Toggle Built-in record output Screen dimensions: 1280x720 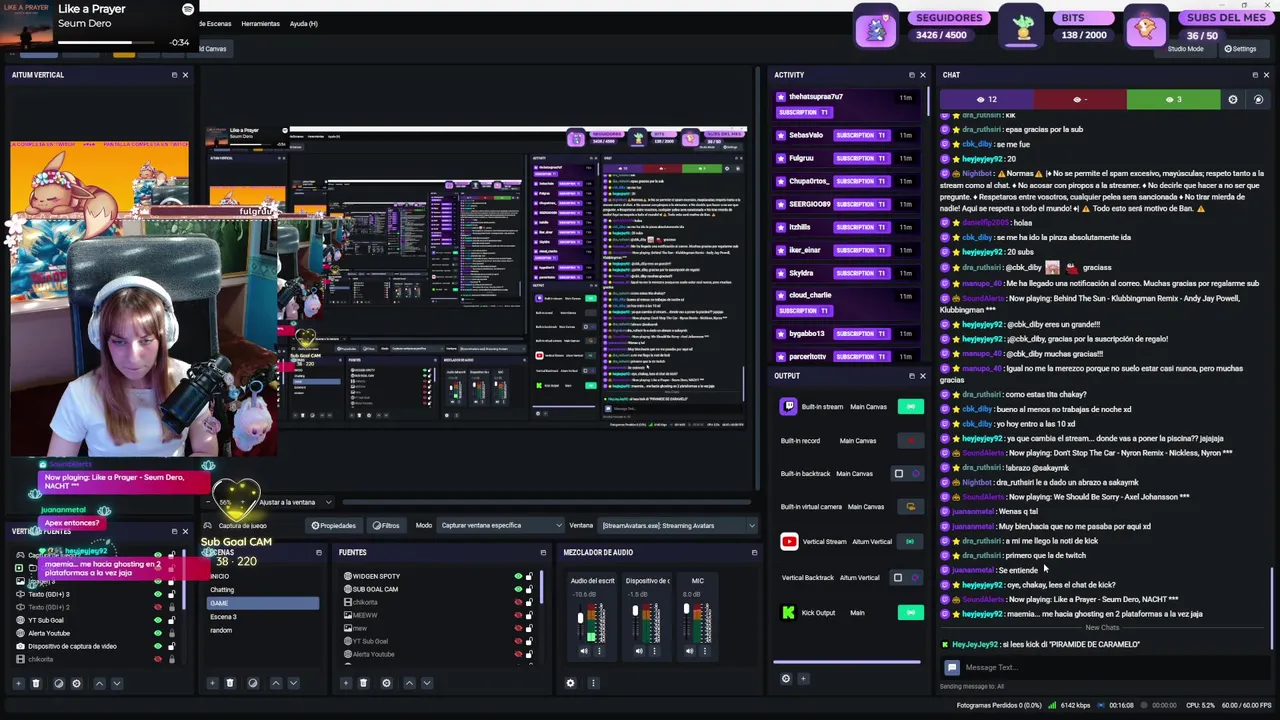click(x=910, y=440)
